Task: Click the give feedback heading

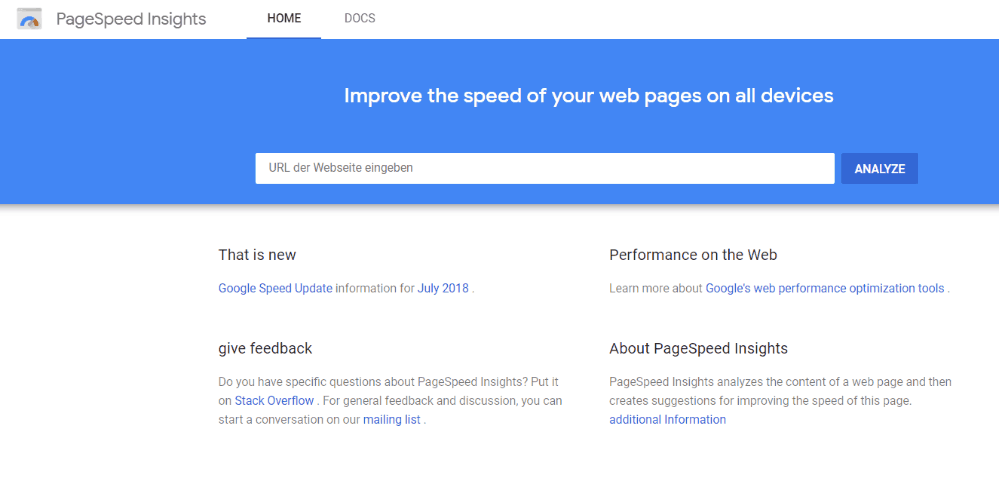Action: [265, 349]
